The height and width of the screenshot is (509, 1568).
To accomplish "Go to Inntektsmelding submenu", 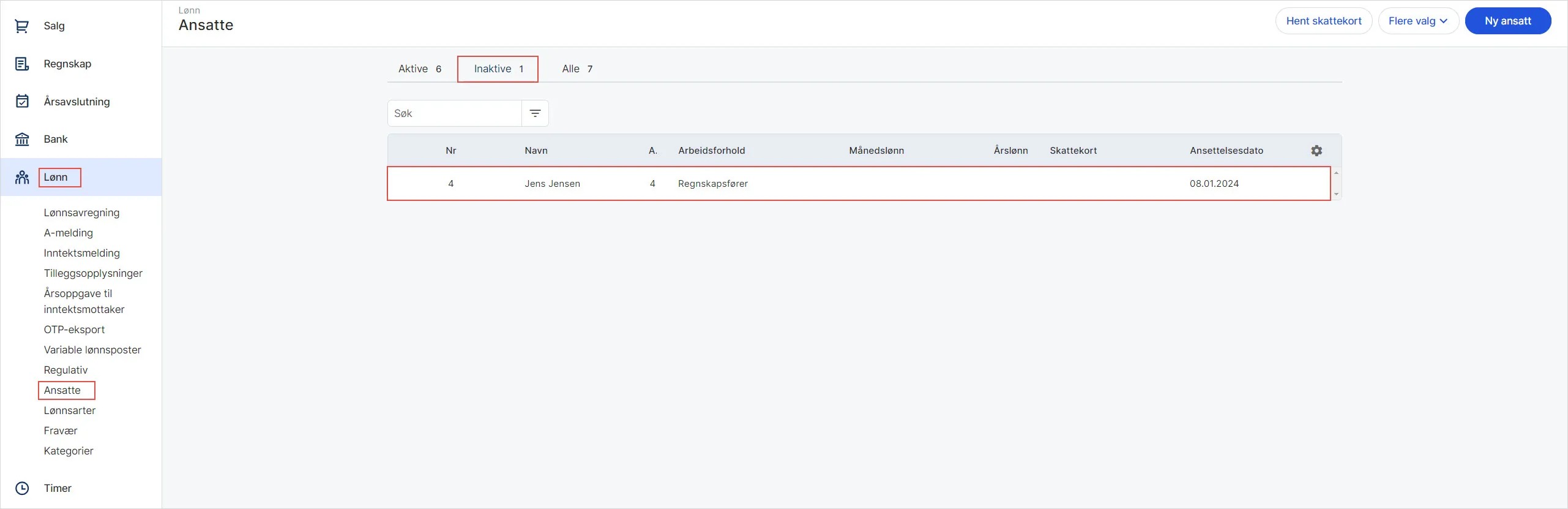I will (81, 253).
